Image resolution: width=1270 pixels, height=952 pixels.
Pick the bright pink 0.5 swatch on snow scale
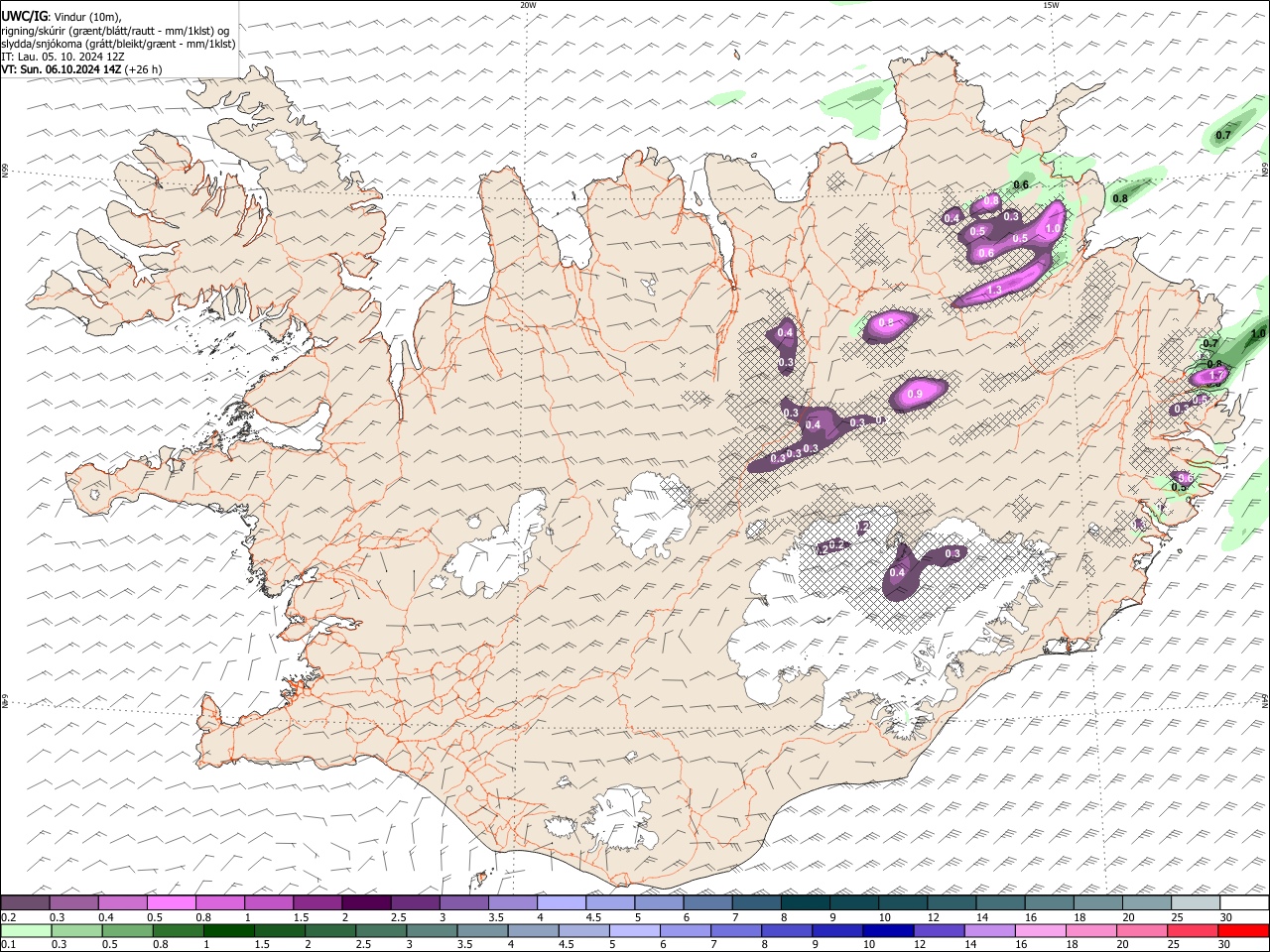point(171,903)
